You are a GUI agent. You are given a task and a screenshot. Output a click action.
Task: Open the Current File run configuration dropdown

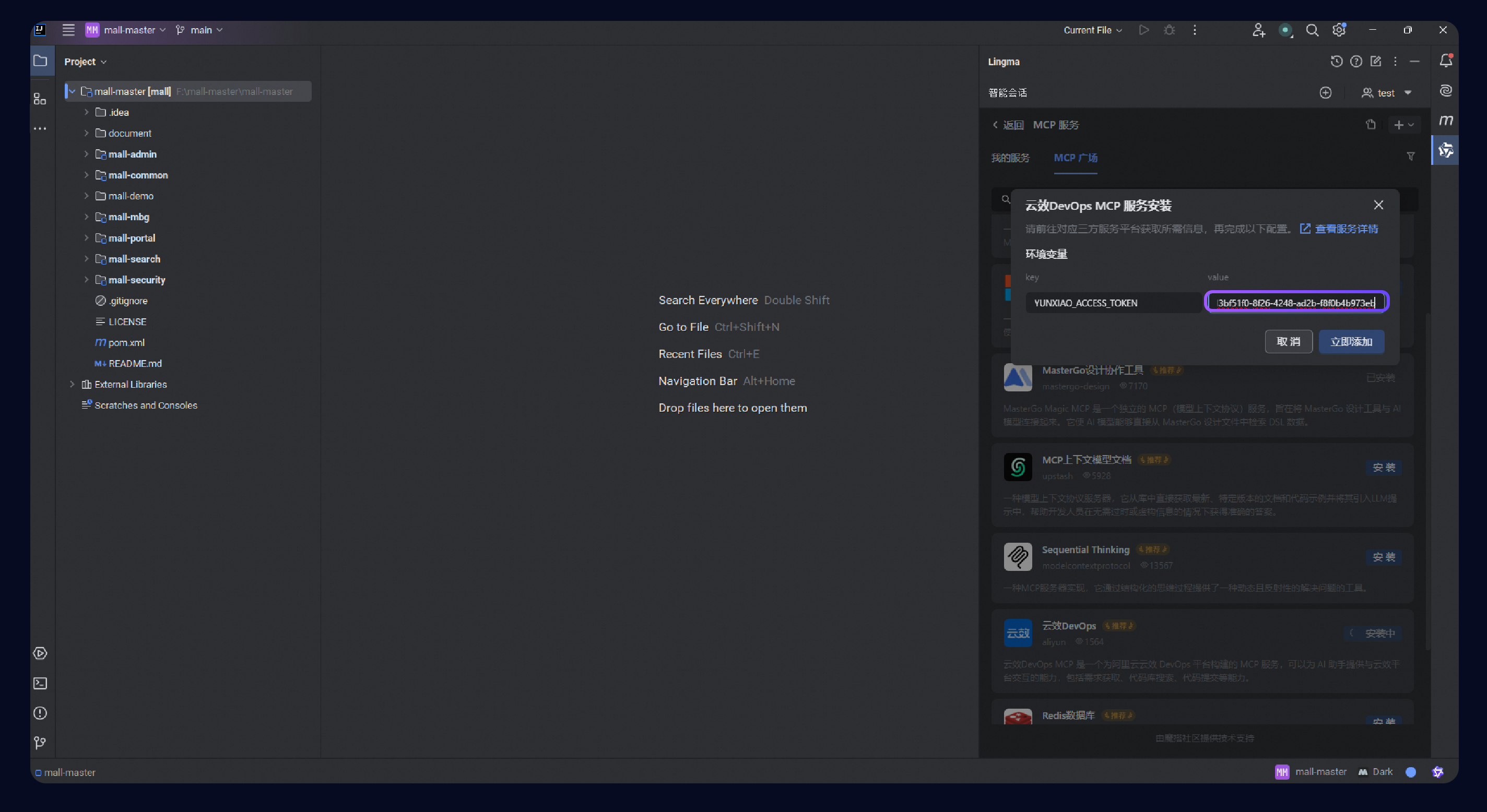[1093, 30]
